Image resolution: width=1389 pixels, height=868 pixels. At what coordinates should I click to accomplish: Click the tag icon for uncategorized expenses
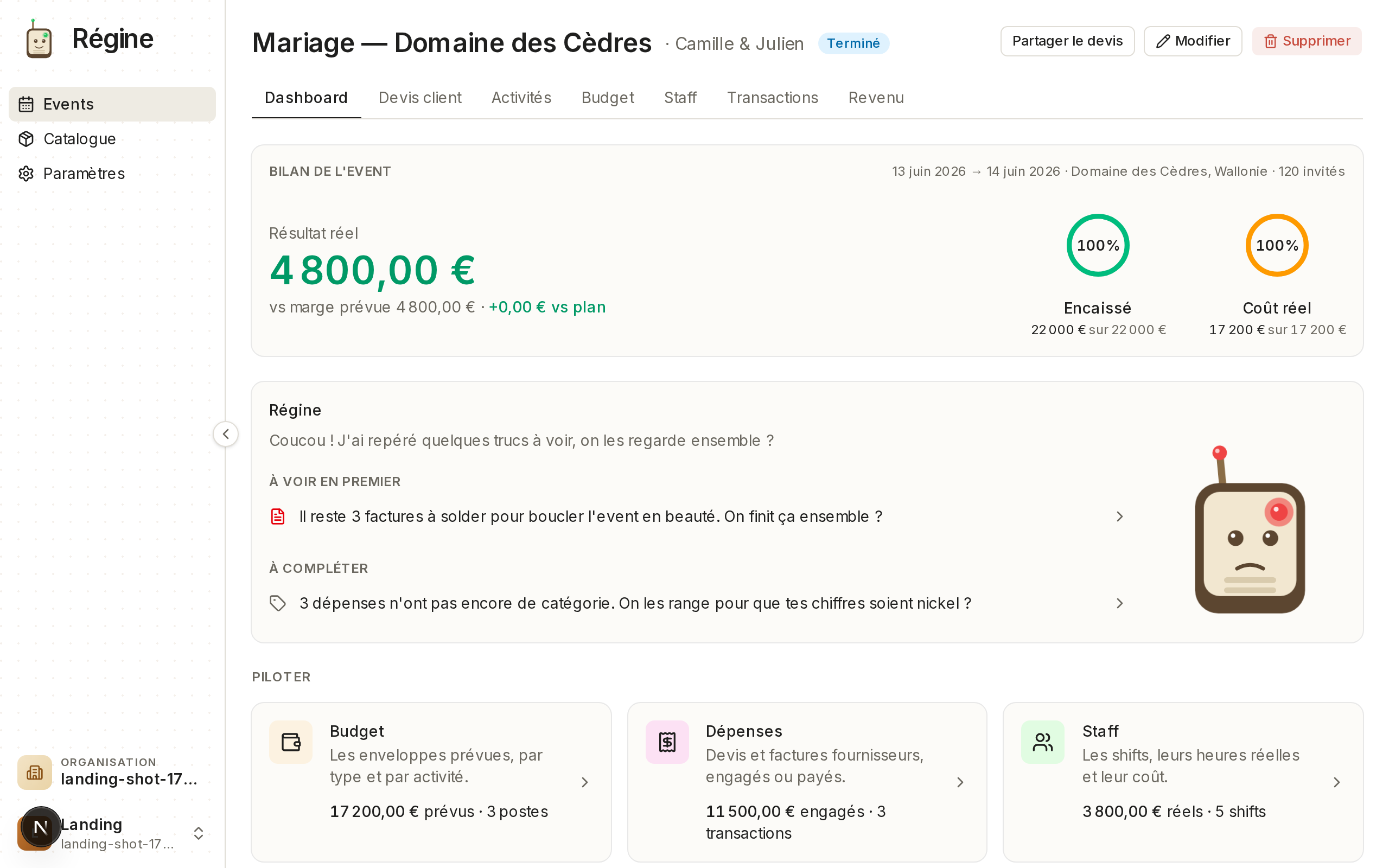(x=278, y=603)
